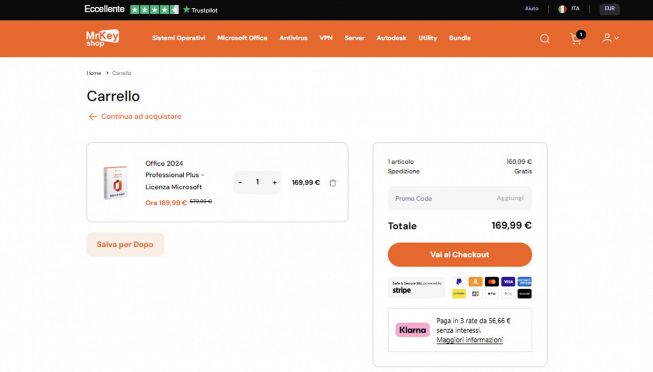Click Continua ad acquistare link
This screenshot has width=653, height=372.
(141, 117)
